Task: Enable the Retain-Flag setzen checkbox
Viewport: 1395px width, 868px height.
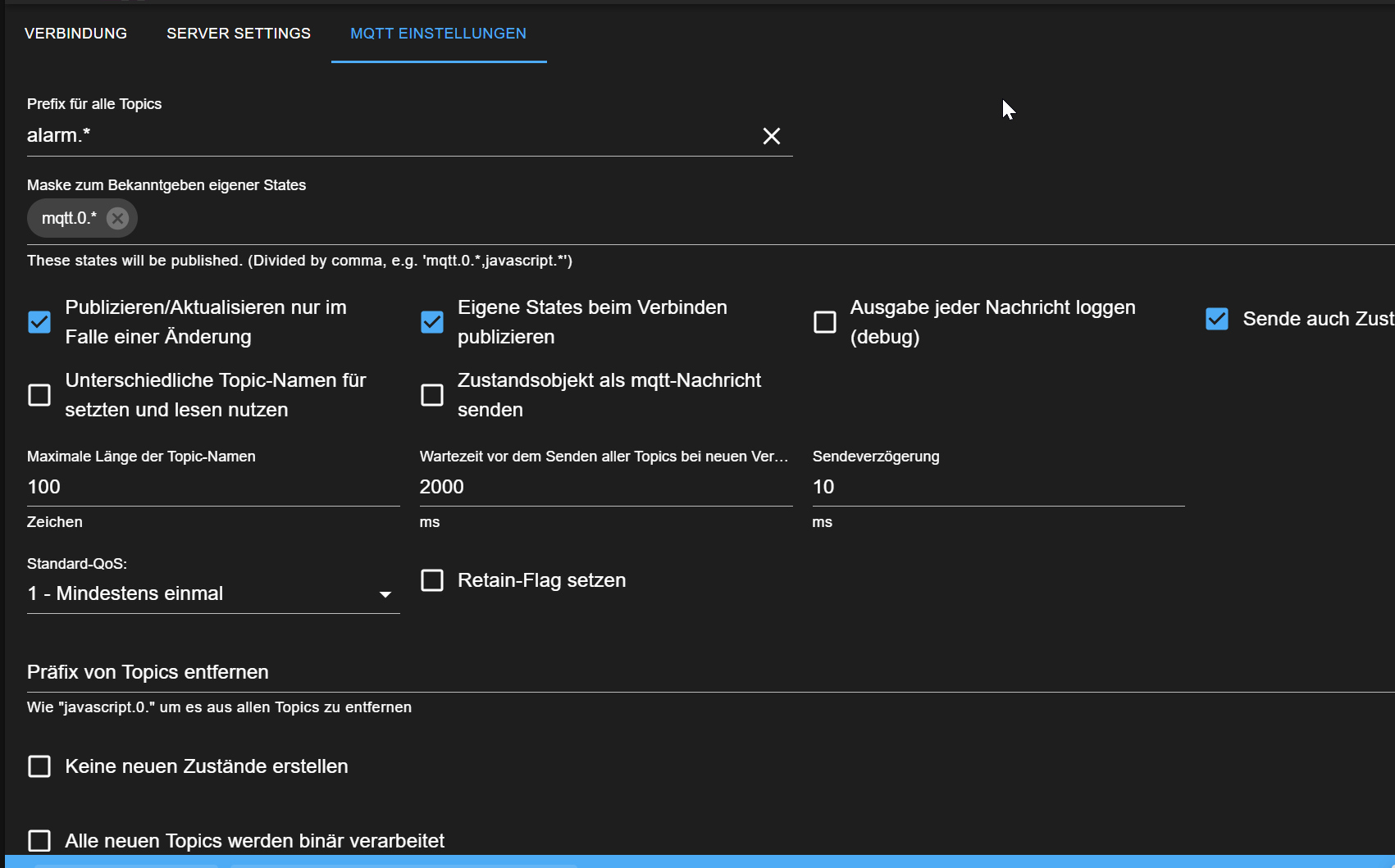Action: (432, 580)
